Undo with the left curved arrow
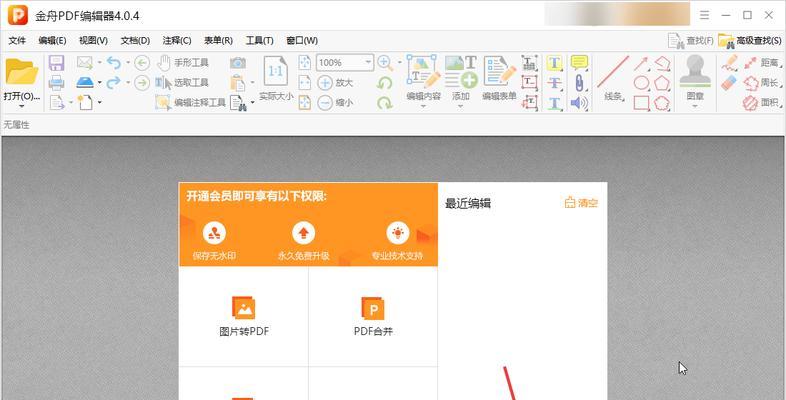Image resolution: width=786 pixels, height=400 pixels. pyautogui.click(x=114, y=63)
